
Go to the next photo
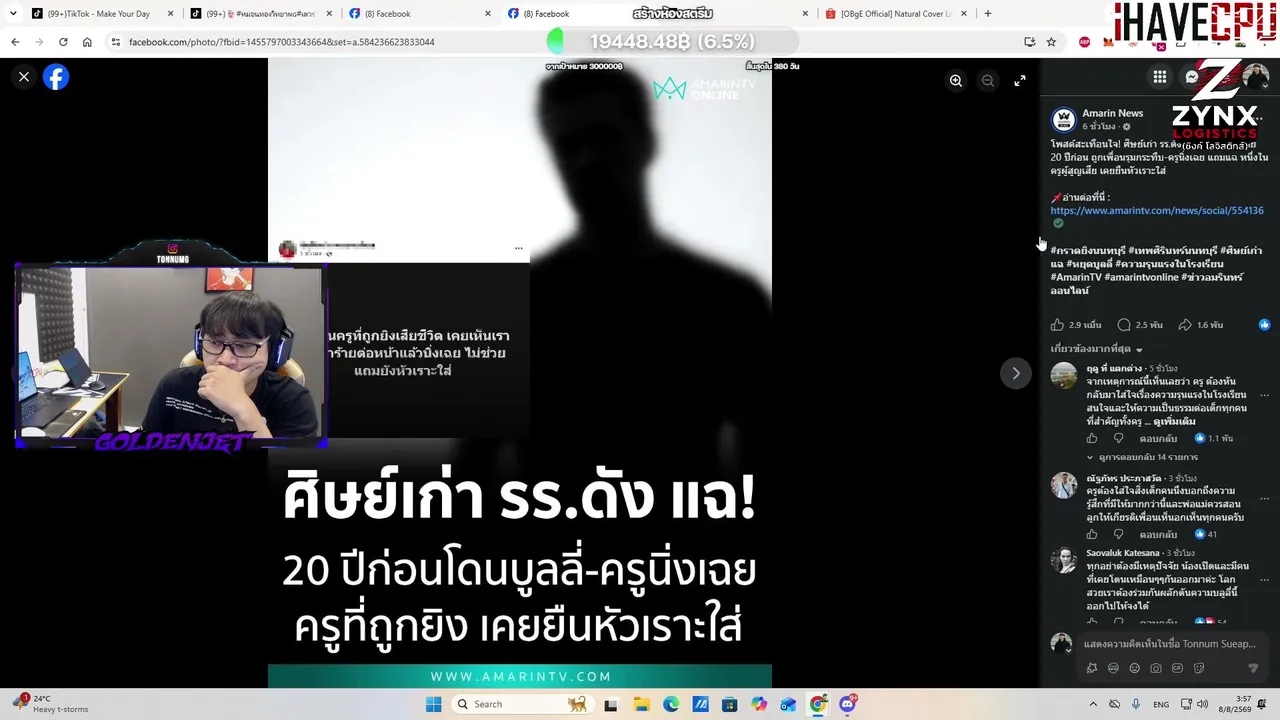pyautogui.click(x=1016, y=373)
